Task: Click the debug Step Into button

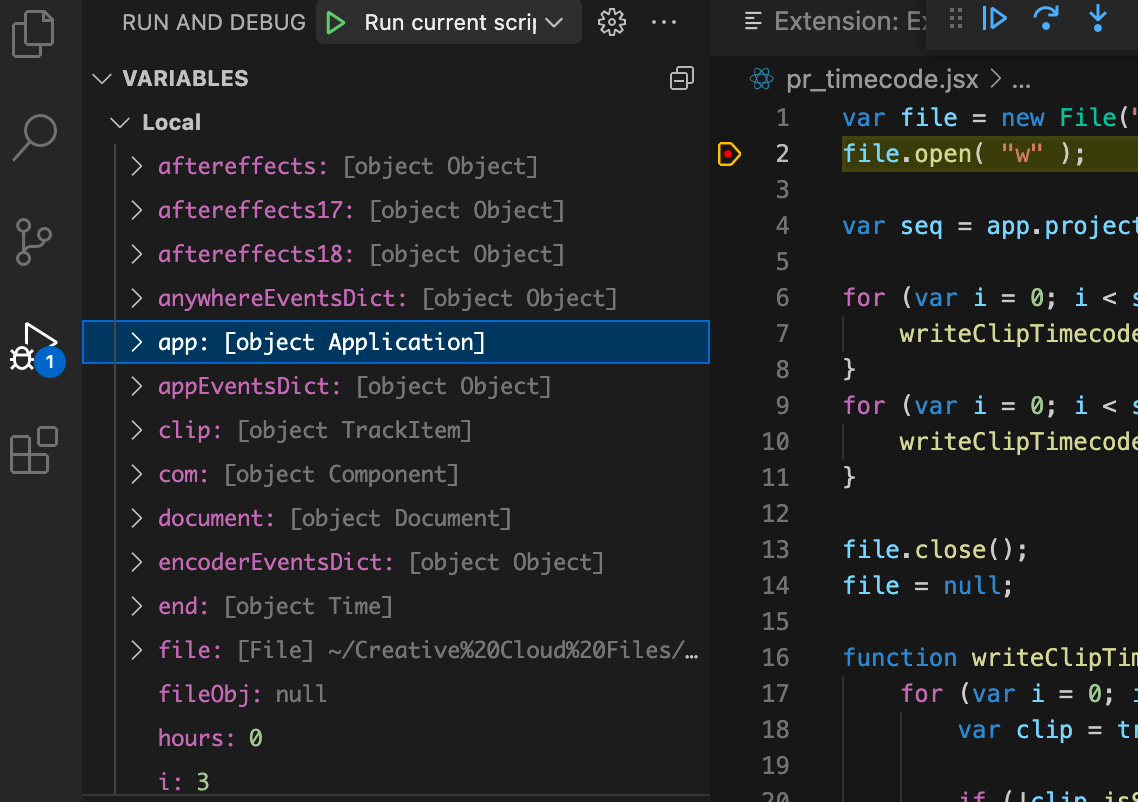Action: (x=1098, y=18)
